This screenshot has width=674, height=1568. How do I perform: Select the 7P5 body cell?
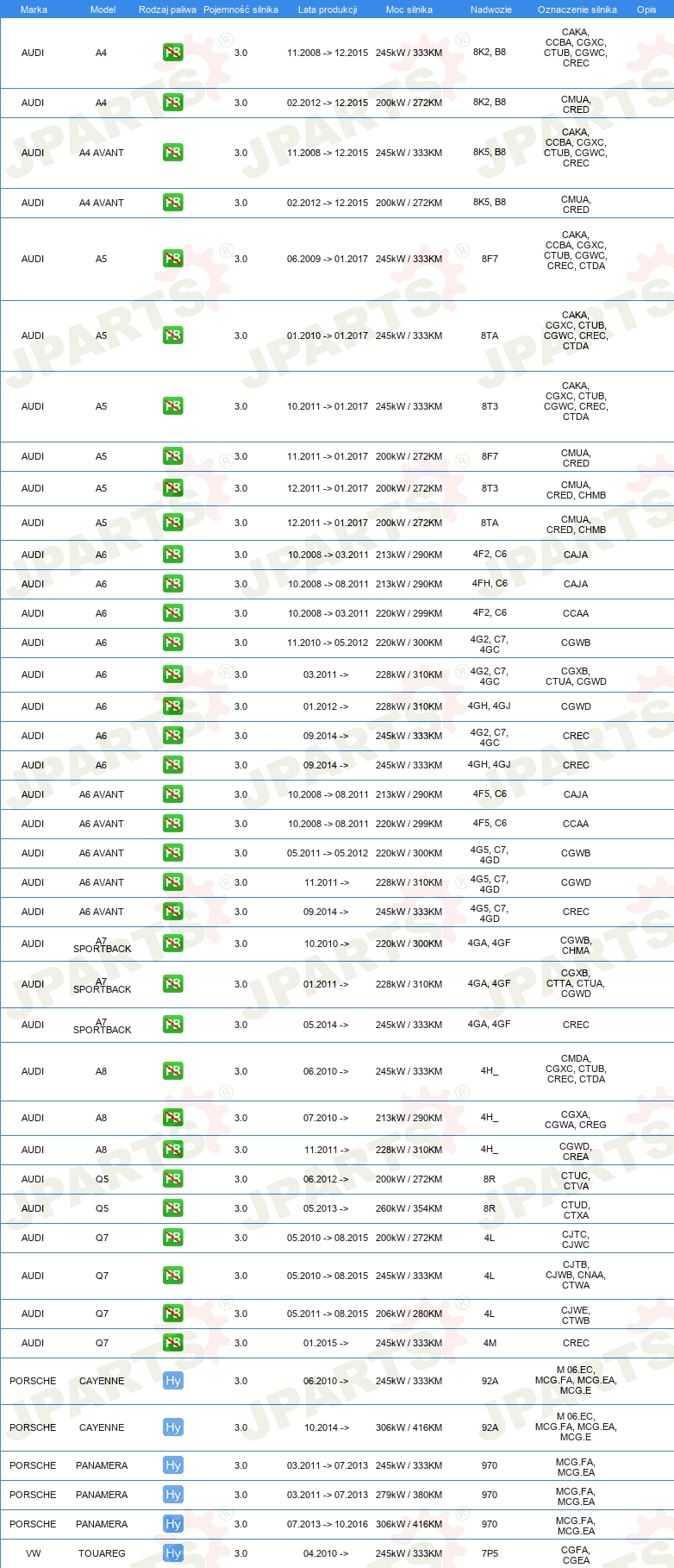coord(490,1553)
